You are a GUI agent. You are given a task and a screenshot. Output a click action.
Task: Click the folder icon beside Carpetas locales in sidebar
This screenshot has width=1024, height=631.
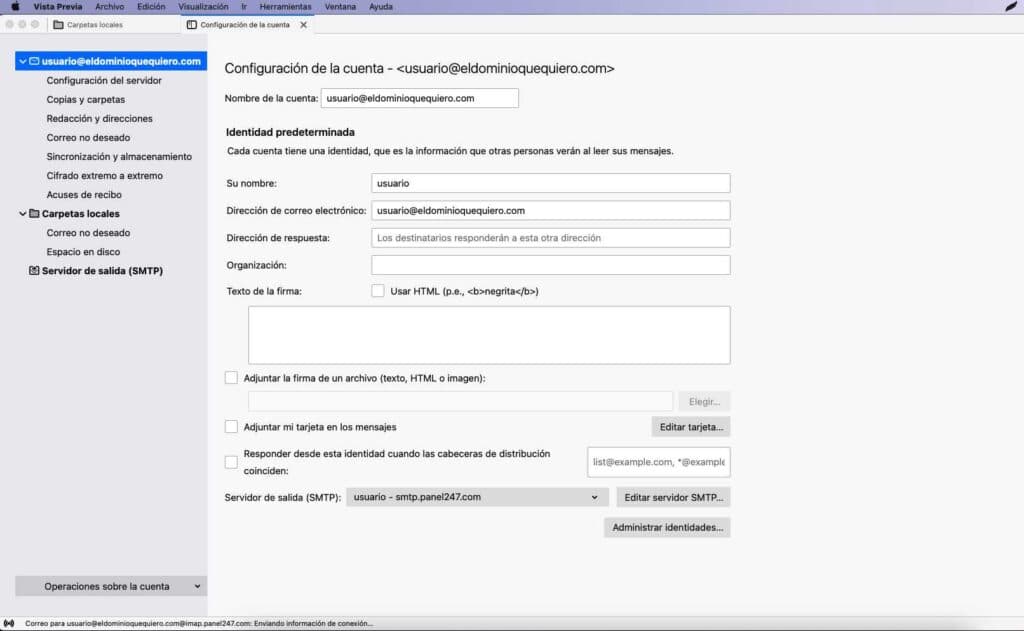(34, 213)
